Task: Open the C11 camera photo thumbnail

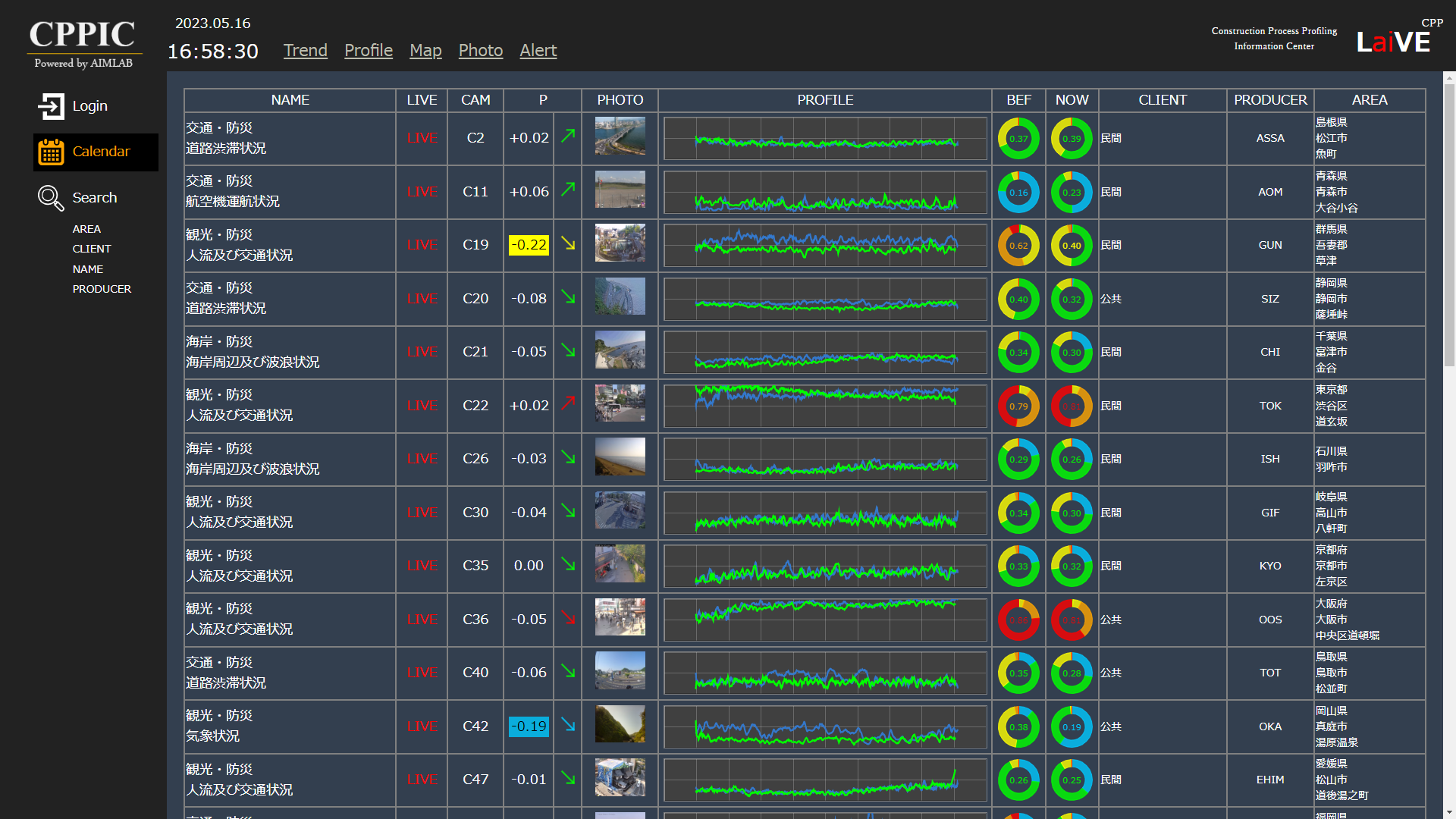Action: (620, 190)
